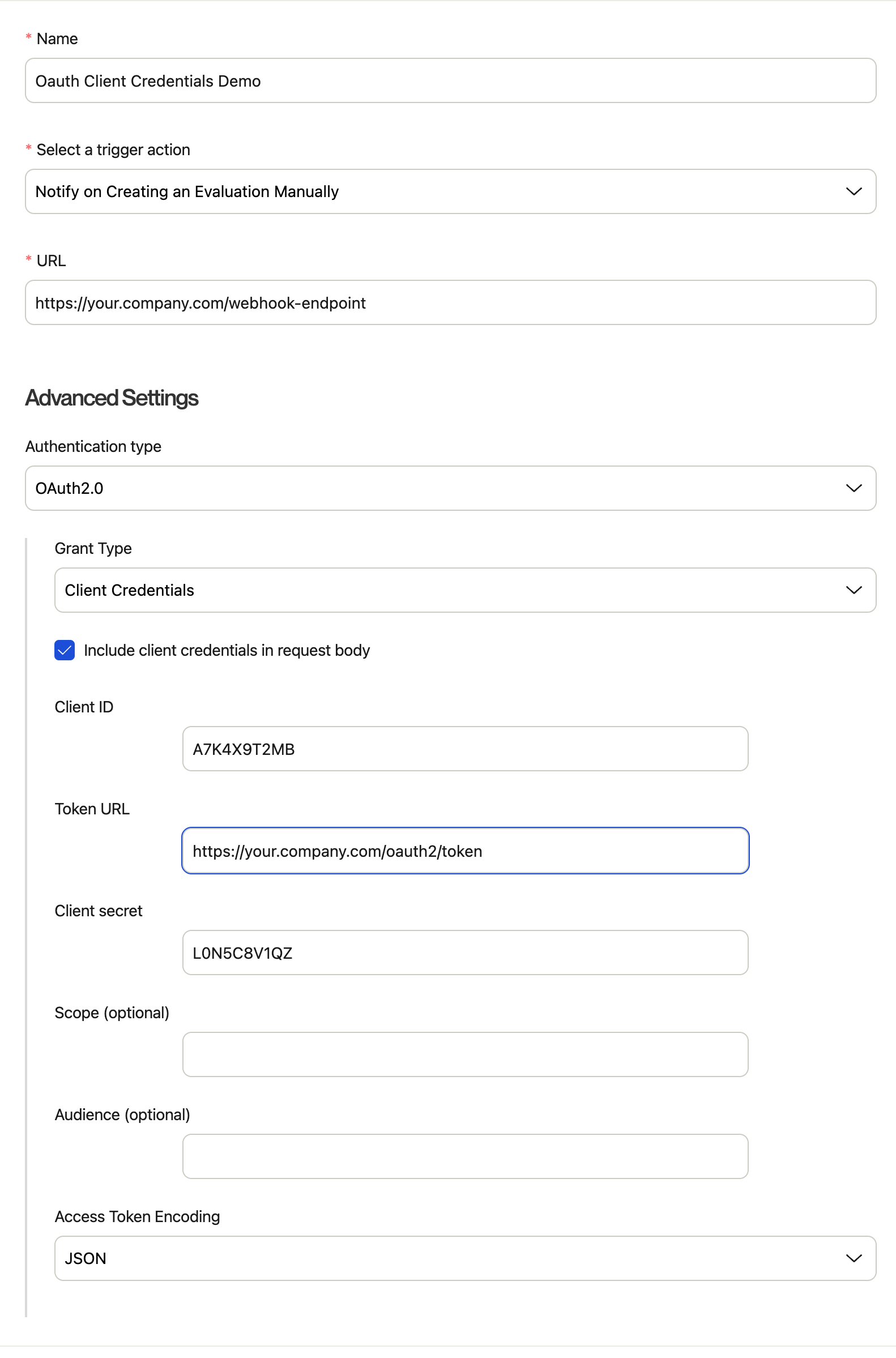Image resolution: width=896 pixels, height=1358 pixels.
Task: Focus the Name field with Oauth Client Credentials Demo
Action: pyautogui.click(x=450, y=80)
